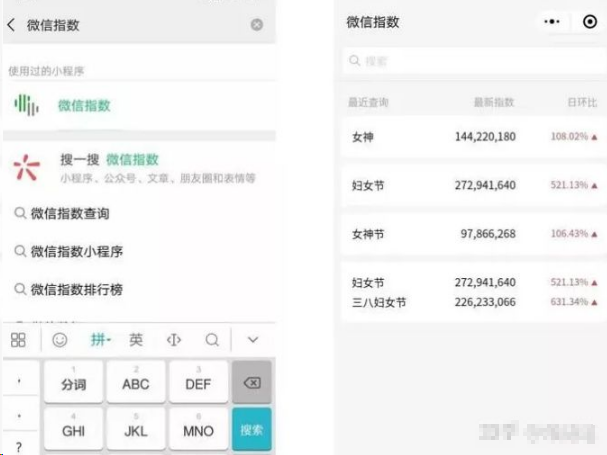The height and width of the screenshot is (455, 607).
Task: Switch to 拼 pinyin input mode
Action: (100, 340)
